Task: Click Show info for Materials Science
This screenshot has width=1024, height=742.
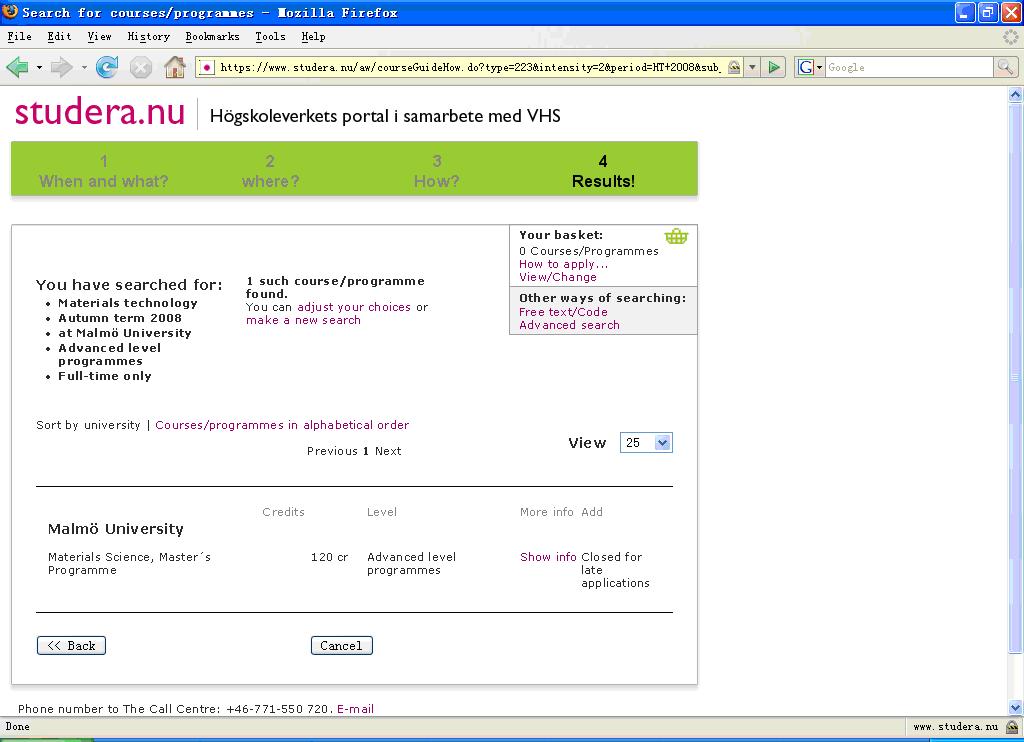Action: tap(548, 557)
